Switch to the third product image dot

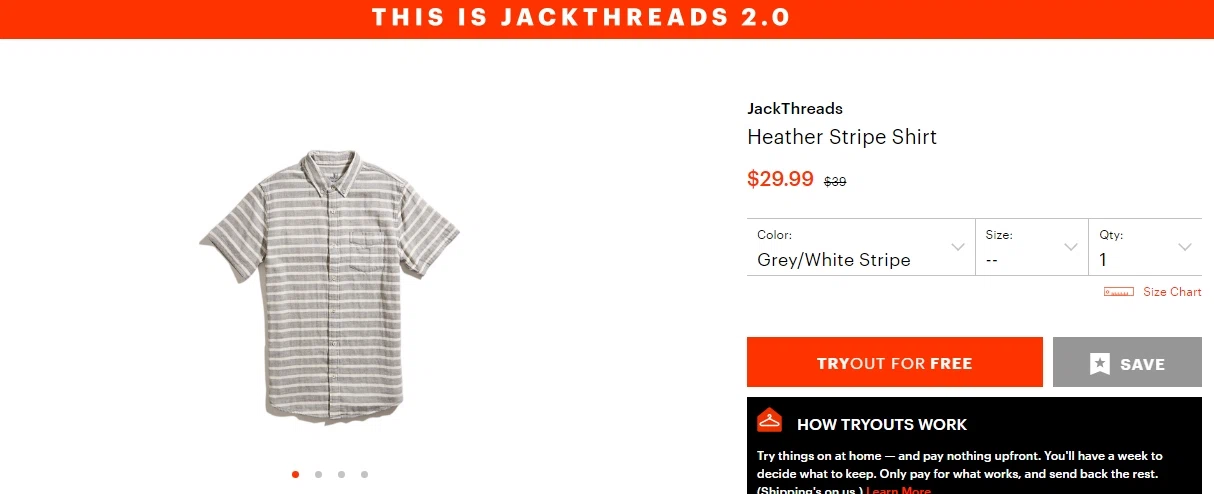(x=341, y=474)
